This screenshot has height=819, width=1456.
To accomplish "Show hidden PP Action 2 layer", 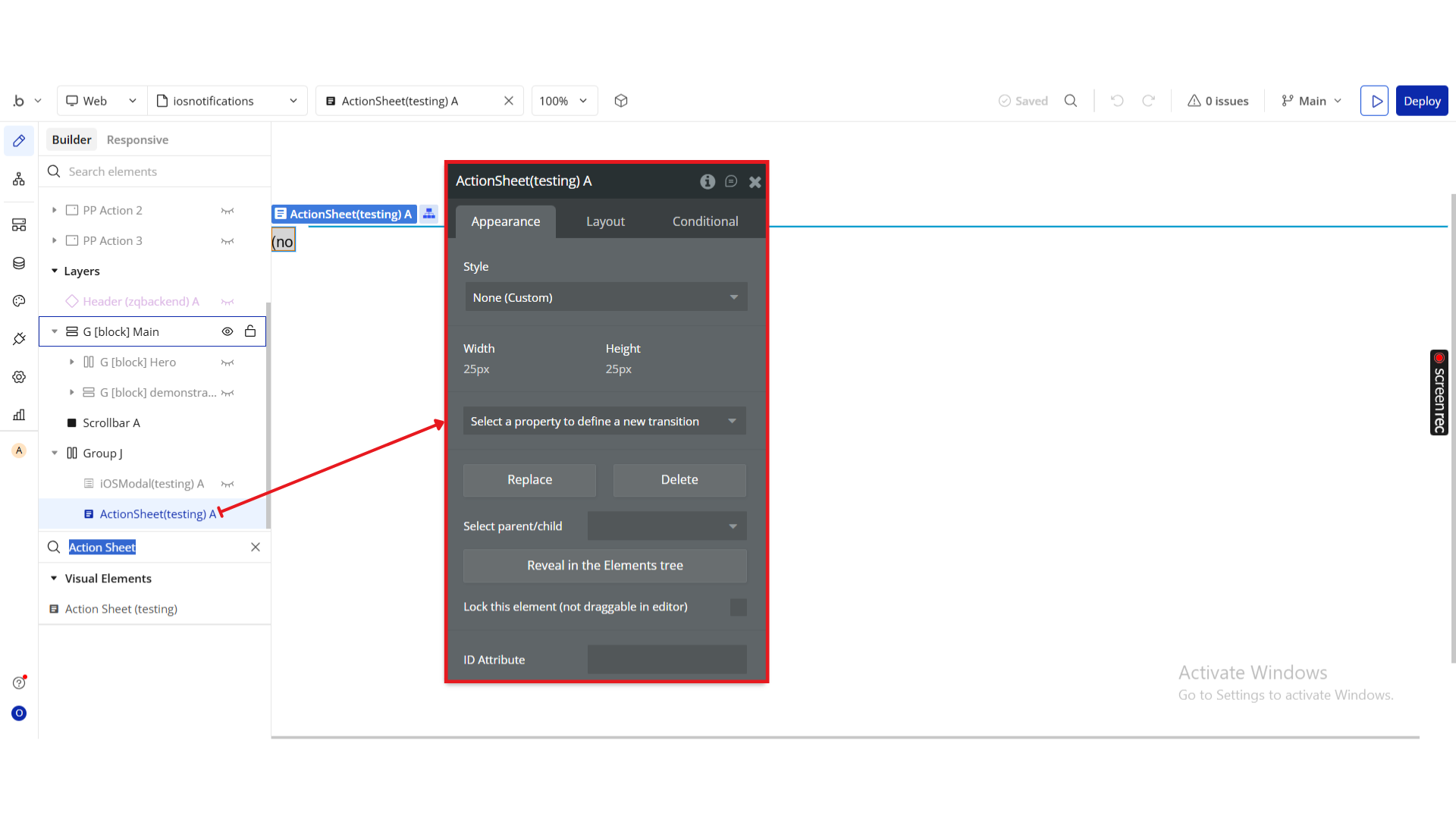I will 227,210.
